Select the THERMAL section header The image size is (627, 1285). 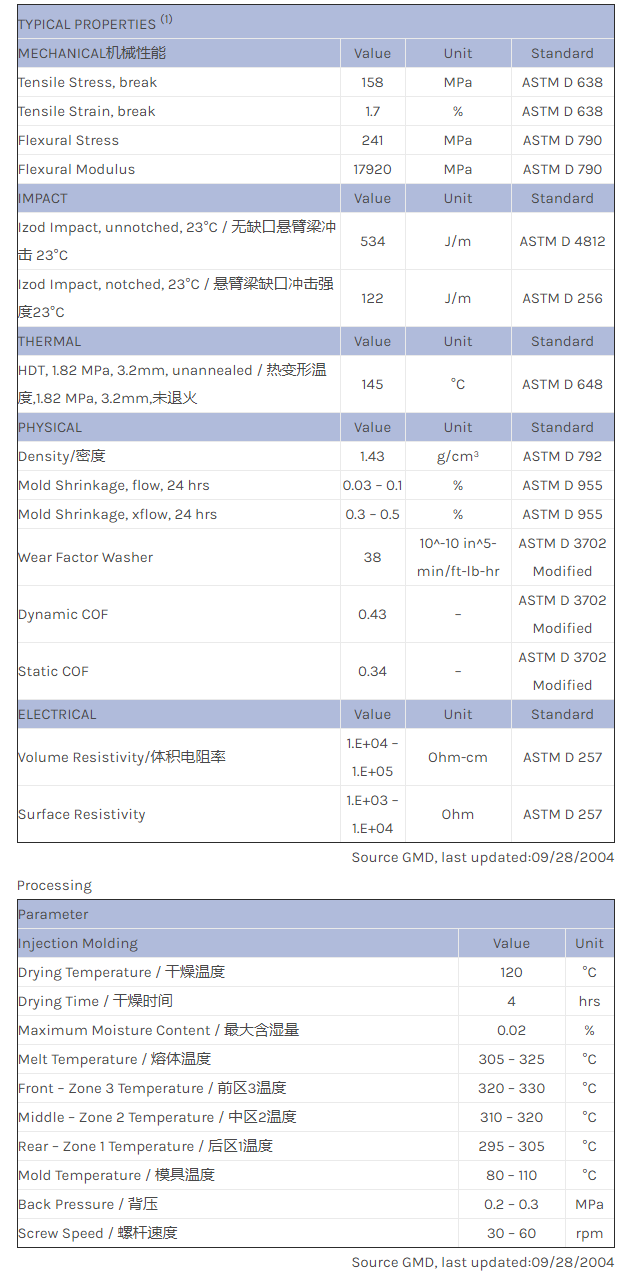click(50, 341)
